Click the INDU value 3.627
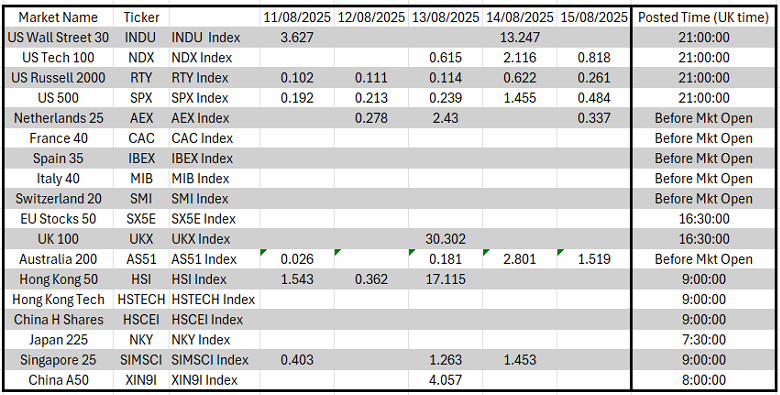This screenshot has width=780, height=395. (x=297, y=37)
